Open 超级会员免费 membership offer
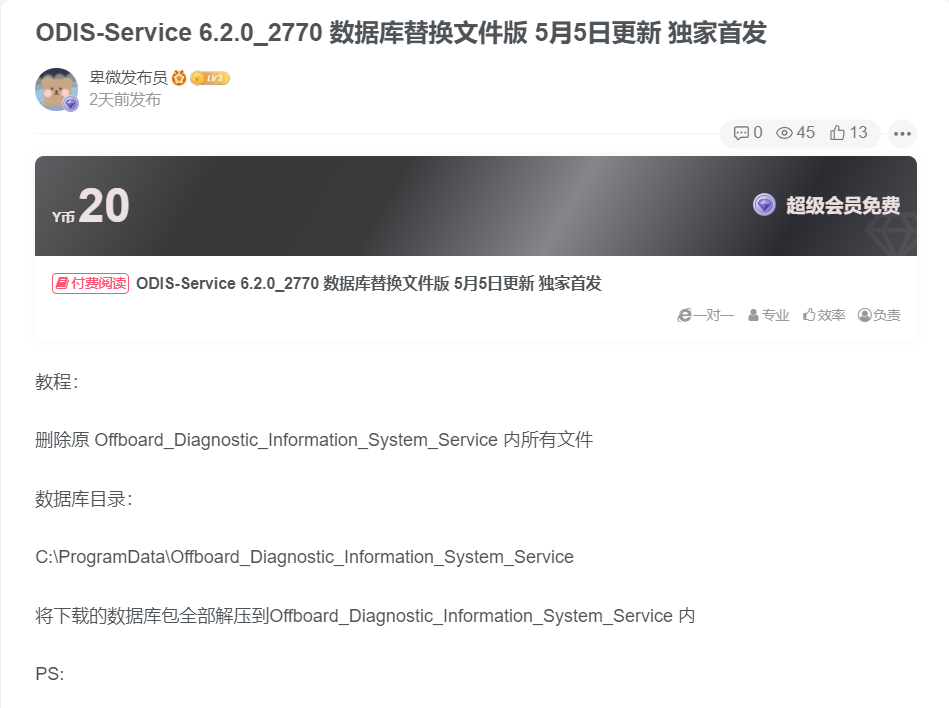The height and width of the screenshot is (708, 949). click(x=843, y=205)
